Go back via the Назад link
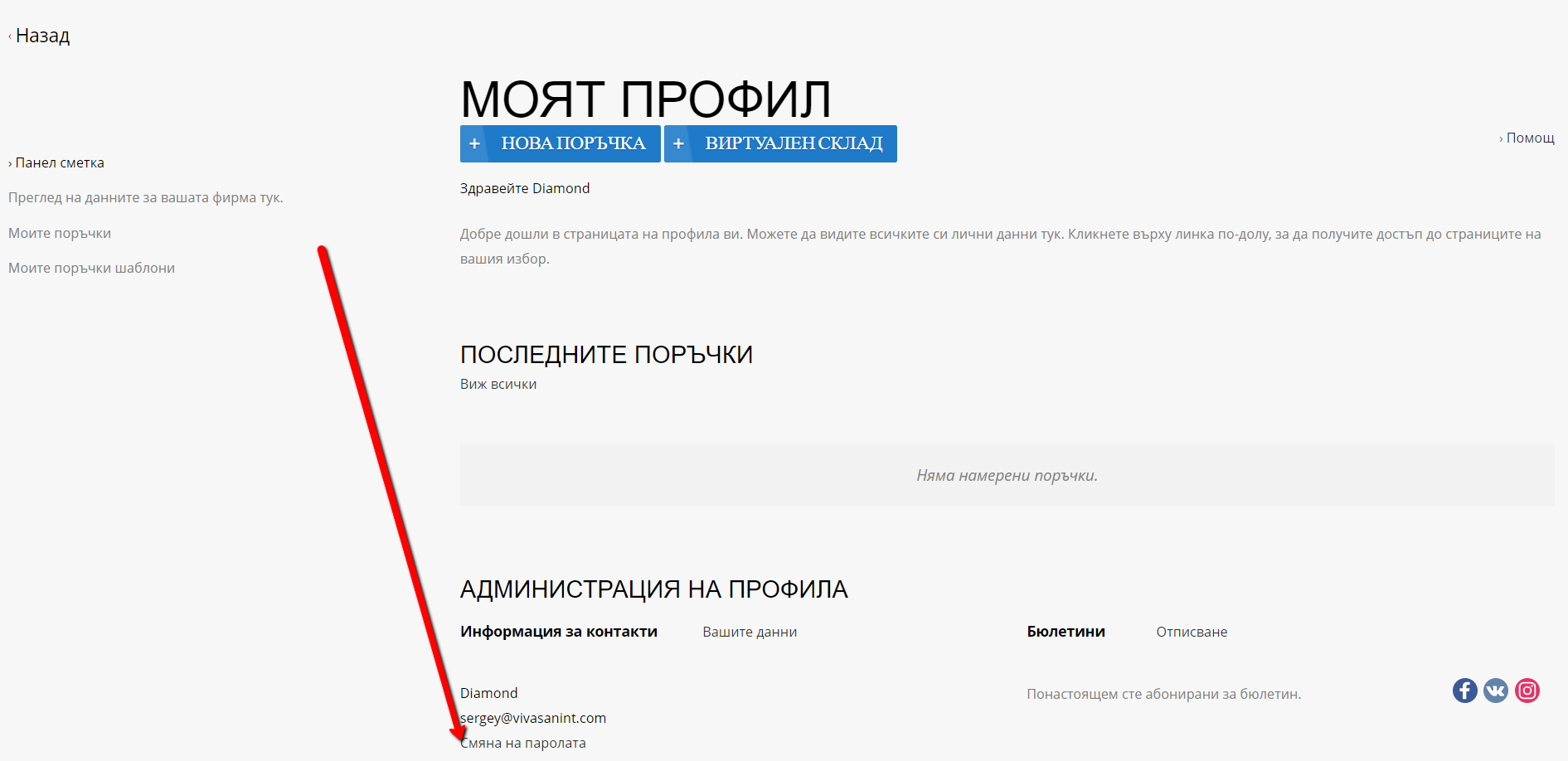Viewport: 1568px width, 761px height. (39, 36)
